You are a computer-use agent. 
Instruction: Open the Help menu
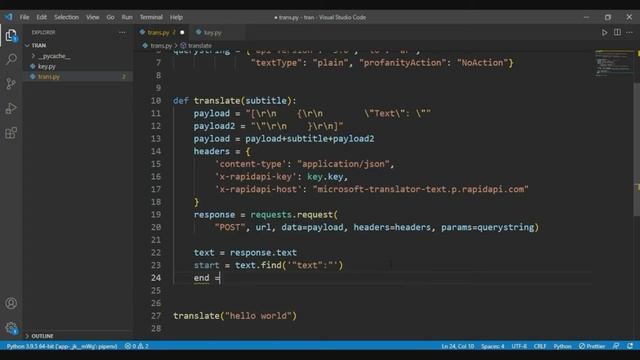click(176, 17)
